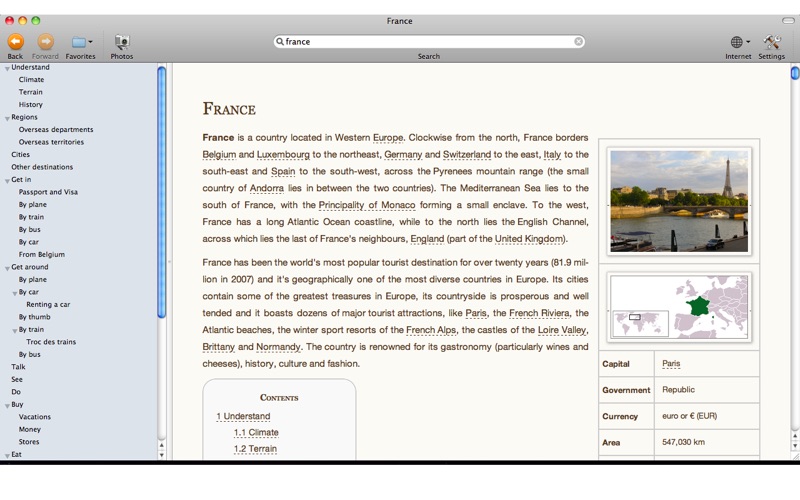Collapse the Get around section
Viewport: 800px width, 500px height.
pos(6,268)
